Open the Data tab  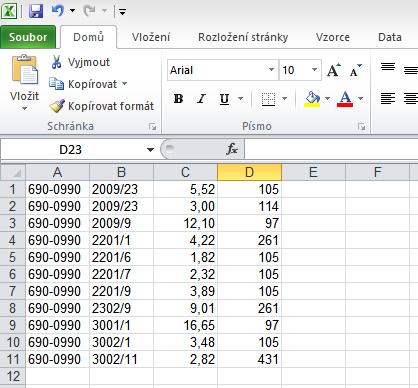click(x=390, y=37)
